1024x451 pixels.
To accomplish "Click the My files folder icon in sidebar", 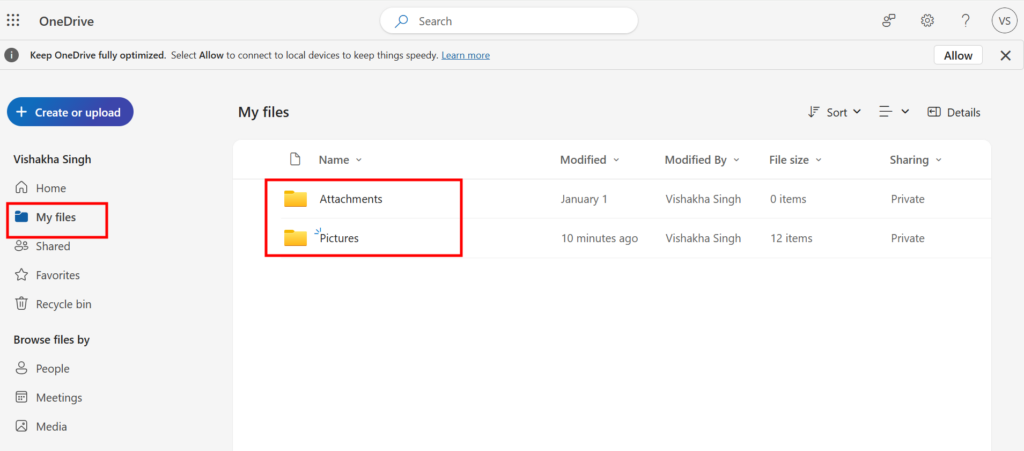I will (x=22, y=217).
